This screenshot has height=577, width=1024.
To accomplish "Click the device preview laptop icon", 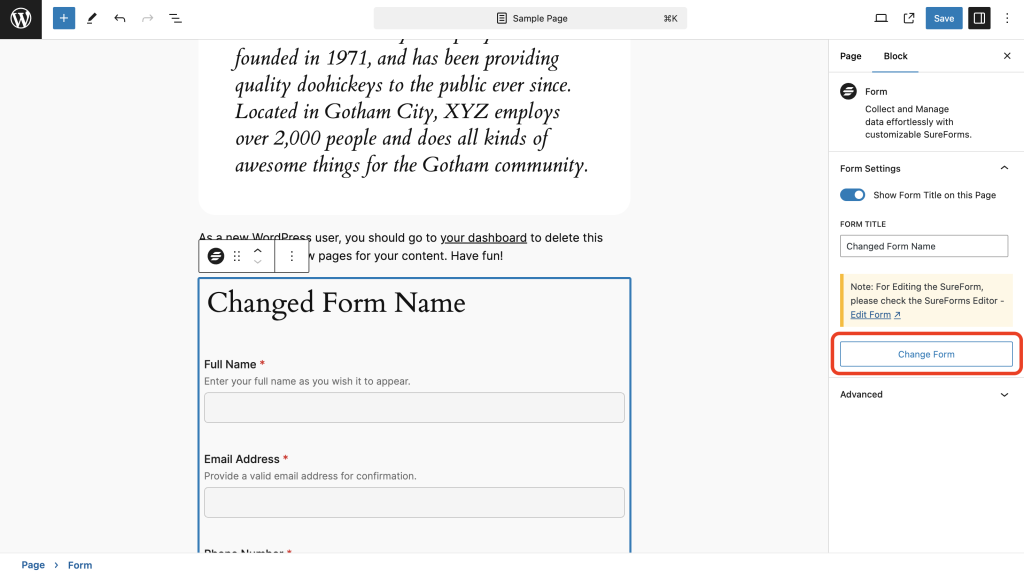I will (x=881, y=18).
